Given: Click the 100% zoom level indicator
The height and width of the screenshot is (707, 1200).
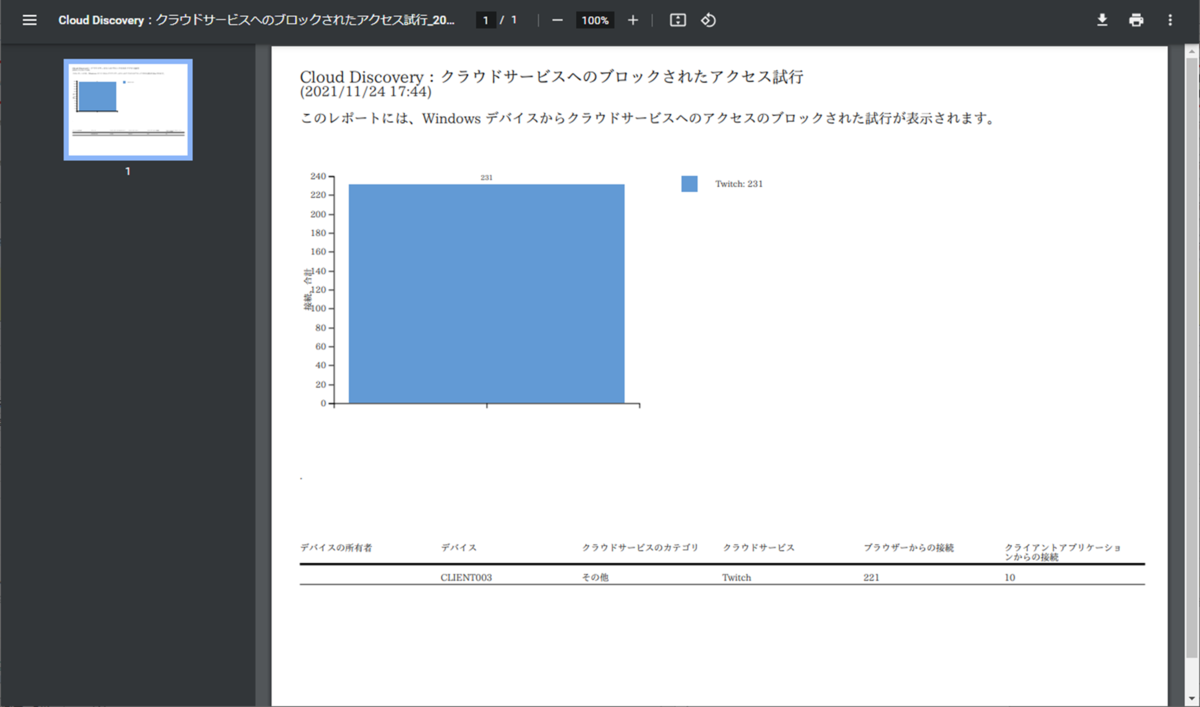Looking at the screenshot, I should (x=594, y=19).
